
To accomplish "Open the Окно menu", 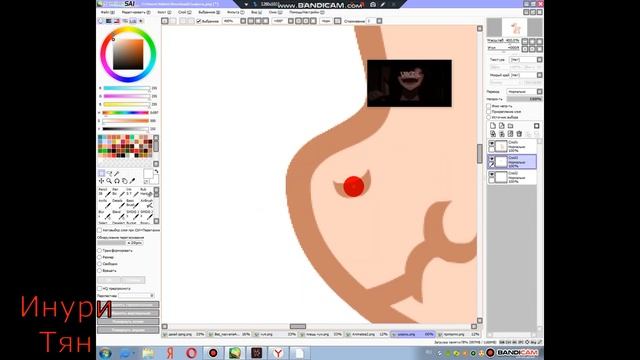I will coord(276,13).
